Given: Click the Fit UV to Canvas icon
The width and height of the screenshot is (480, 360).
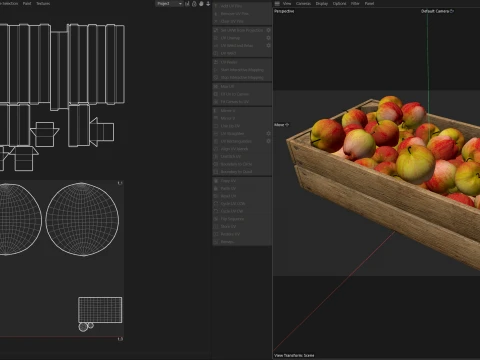Looking at the screenshot, I should click(x=216, y=94).
